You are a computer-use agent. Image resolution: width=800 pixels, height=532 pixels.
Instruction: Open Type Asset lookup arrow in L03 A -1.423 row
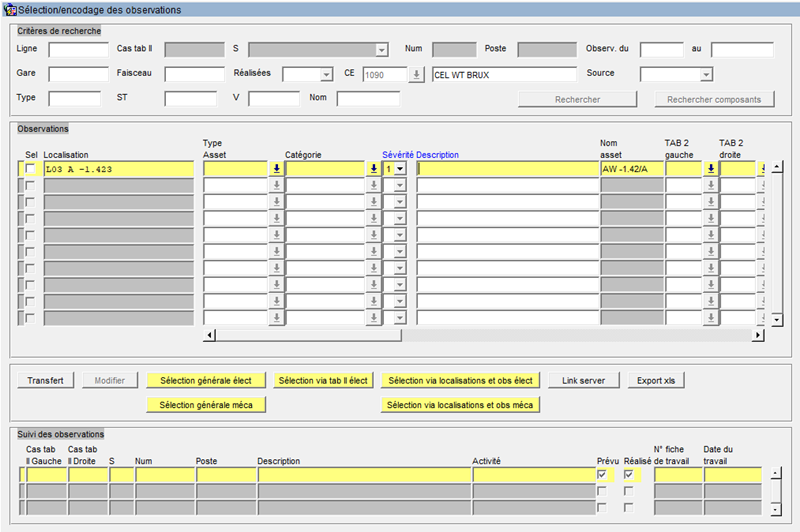click(x=277, y=169)
